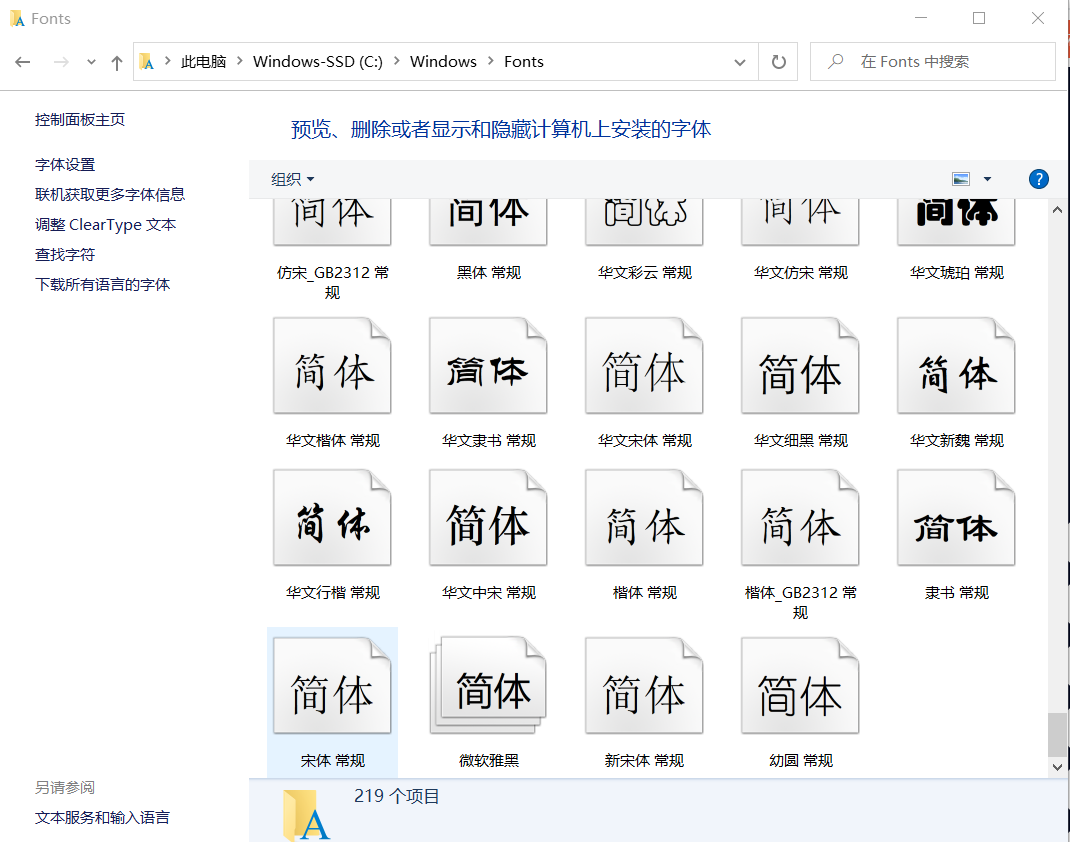The image size is (1070, 842).
Task: Navigate up to the Windows folder
Action: tap(117, 61)
